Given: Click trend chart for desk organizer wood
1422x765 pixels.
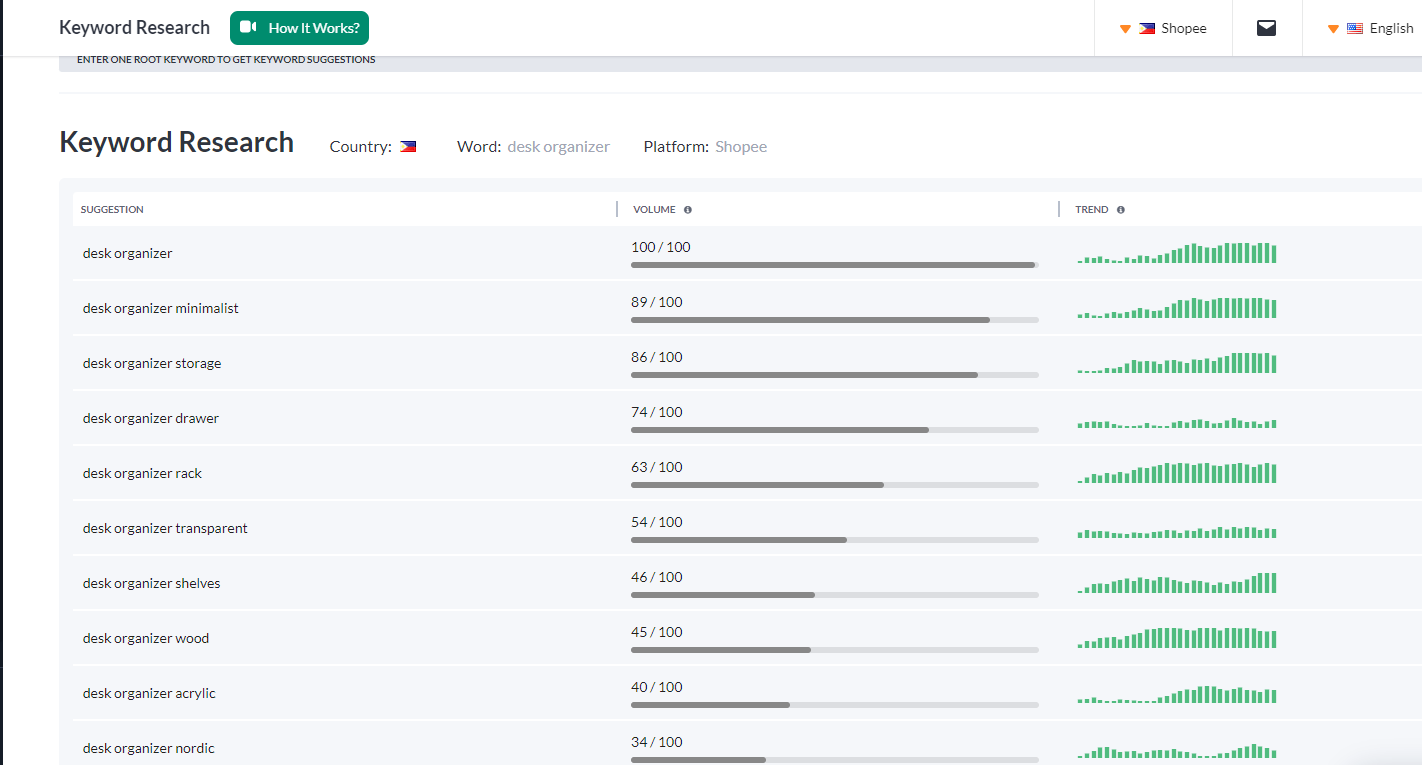Looking at the screenshot, I should (x=1177, y=638).
